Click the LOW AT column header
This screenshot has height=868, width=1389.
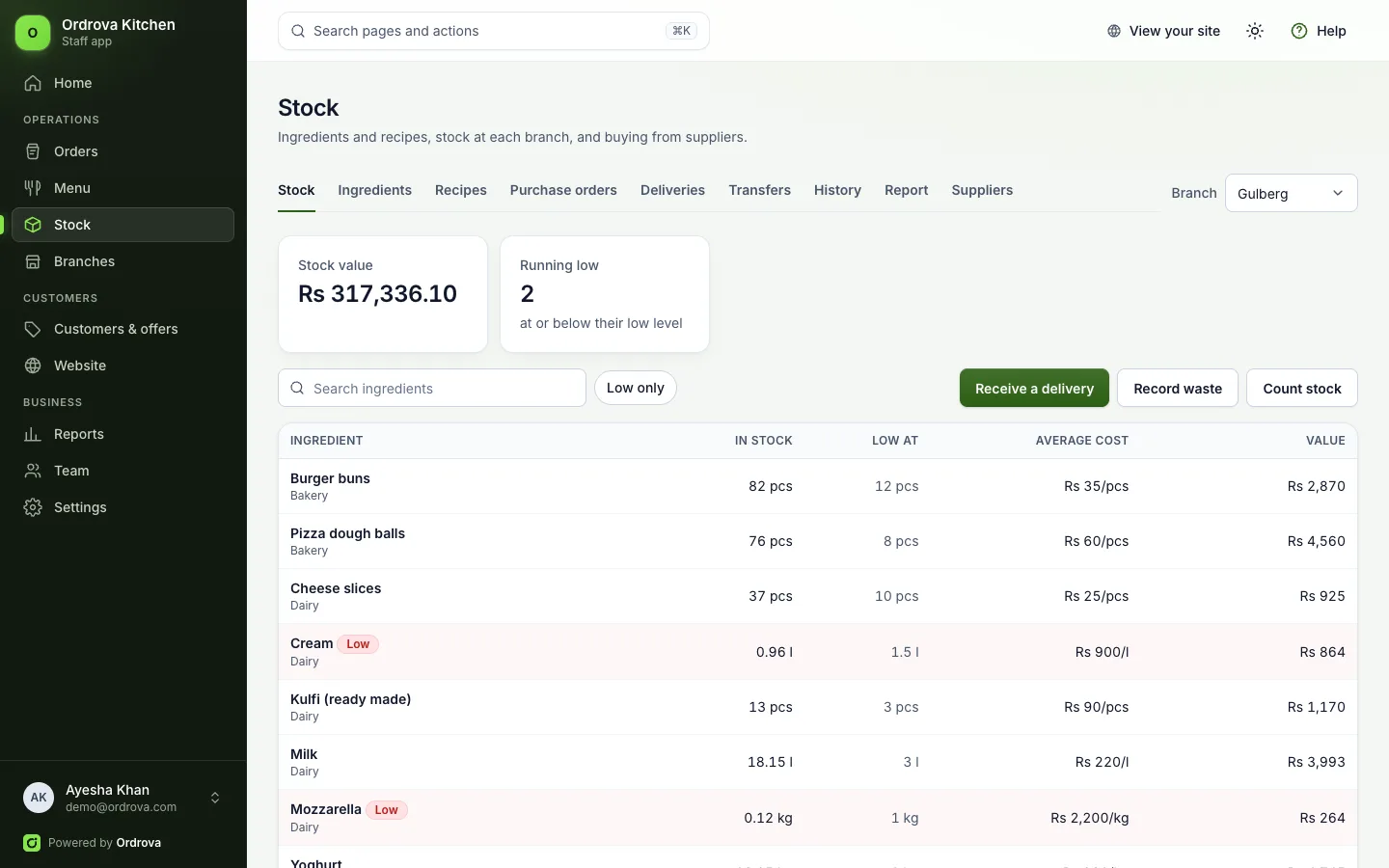click(x=895, y=441)
